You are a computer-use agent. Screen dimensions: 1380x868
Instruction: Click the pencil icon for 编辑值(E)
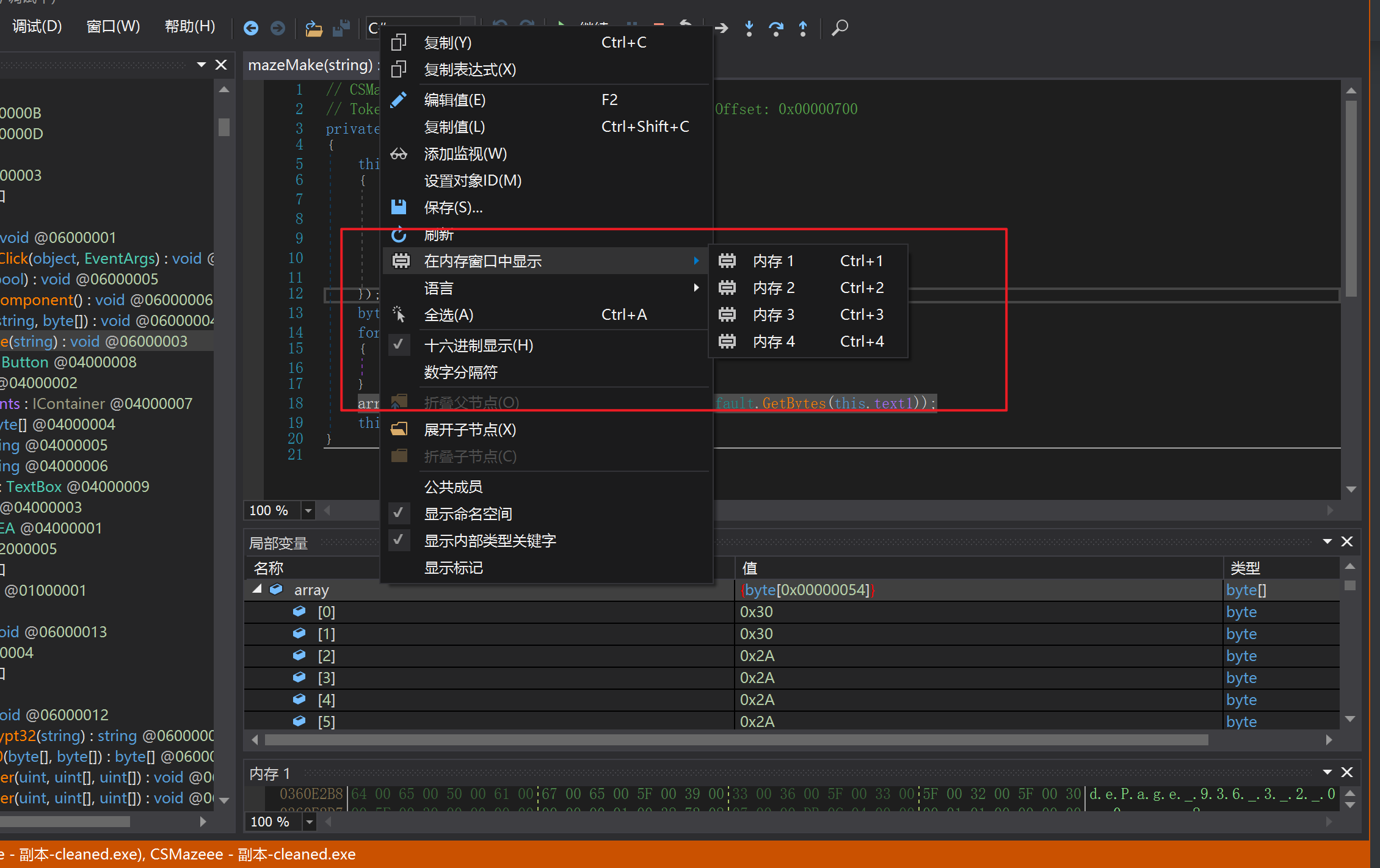tap(399, 99)
